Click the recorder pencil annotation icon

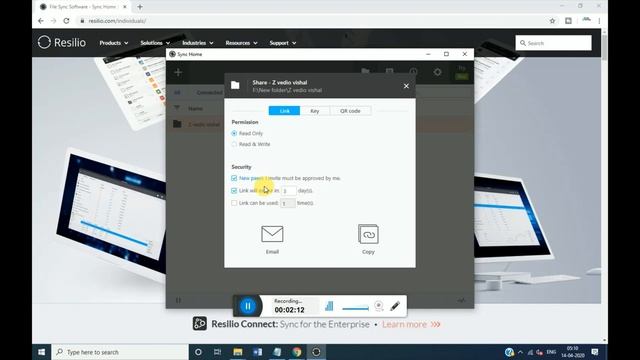(x=395, y=306)
